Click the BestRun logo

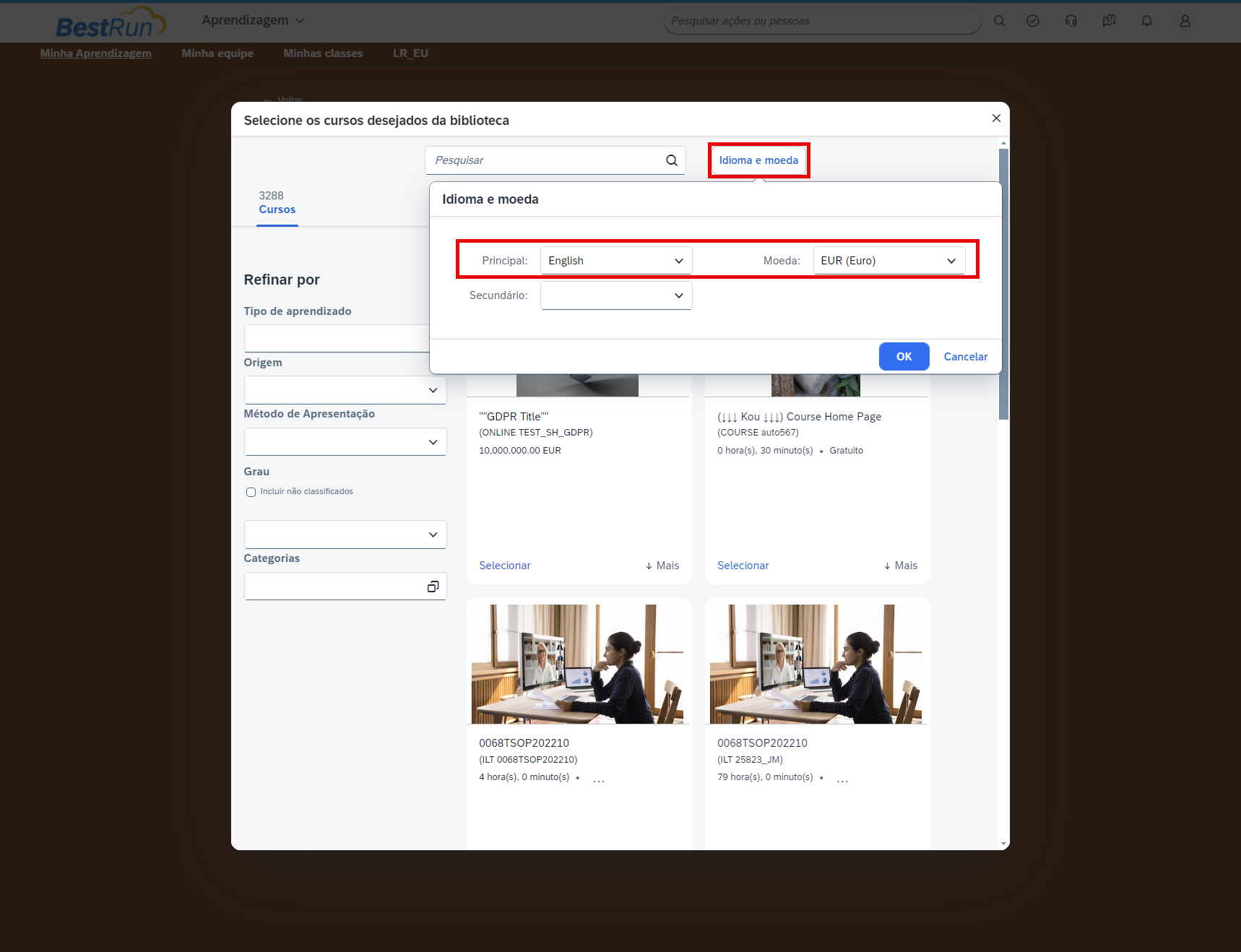coord(111,23)
